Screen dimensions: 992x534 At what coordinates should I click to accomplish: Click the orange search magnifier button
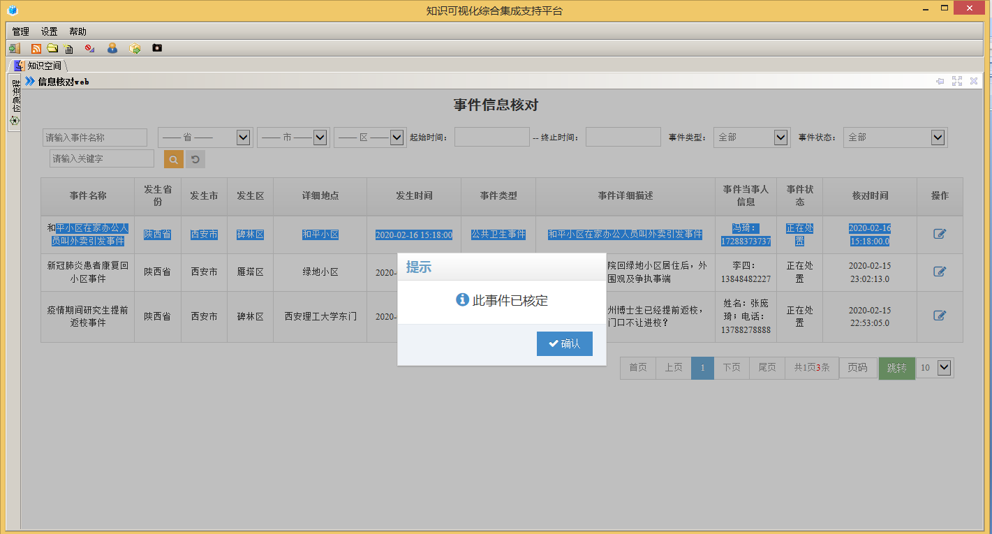point(173,159)
